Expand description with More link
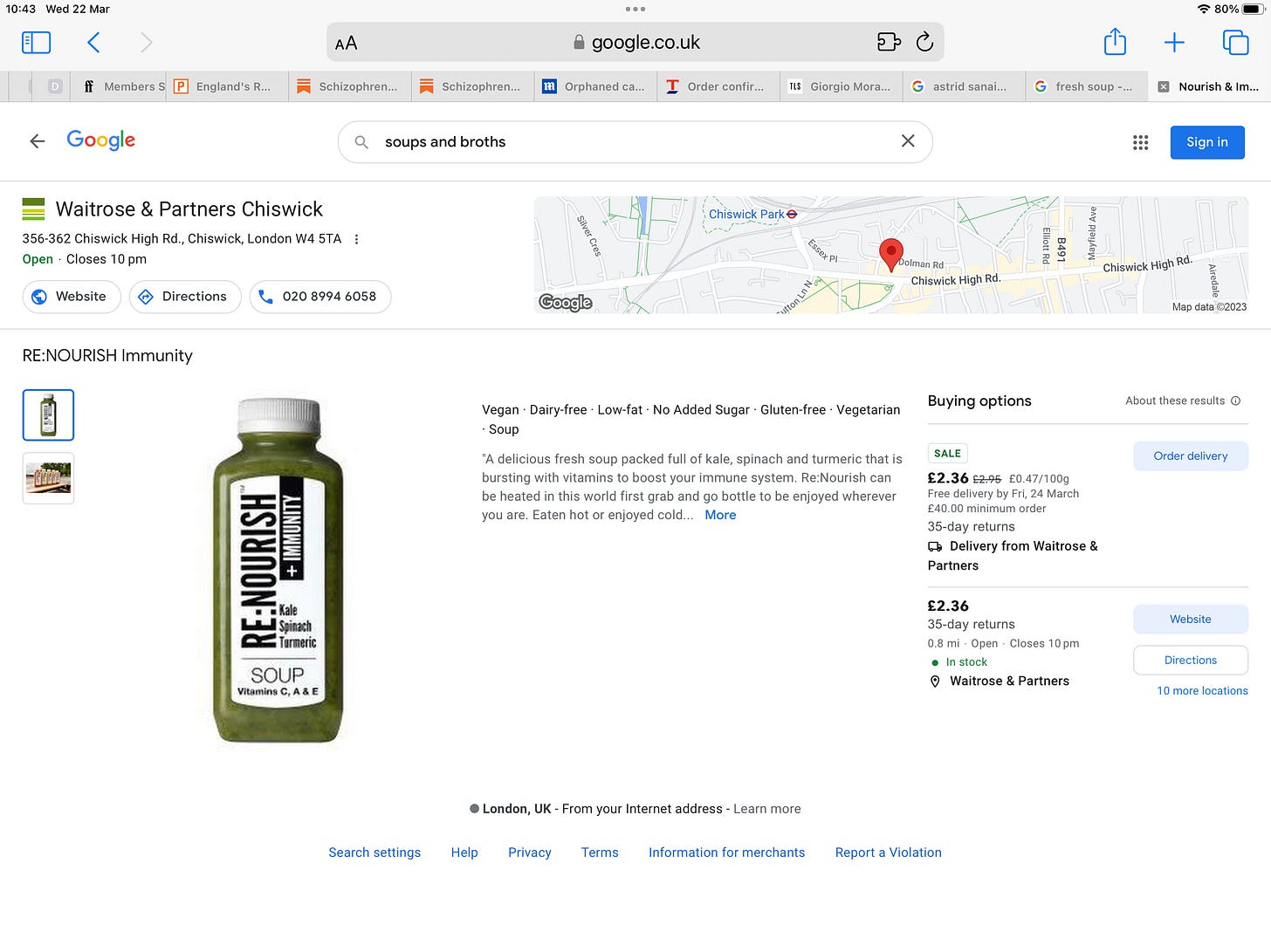The width and height of the screenshot is (1271, 952). (720, 515)
